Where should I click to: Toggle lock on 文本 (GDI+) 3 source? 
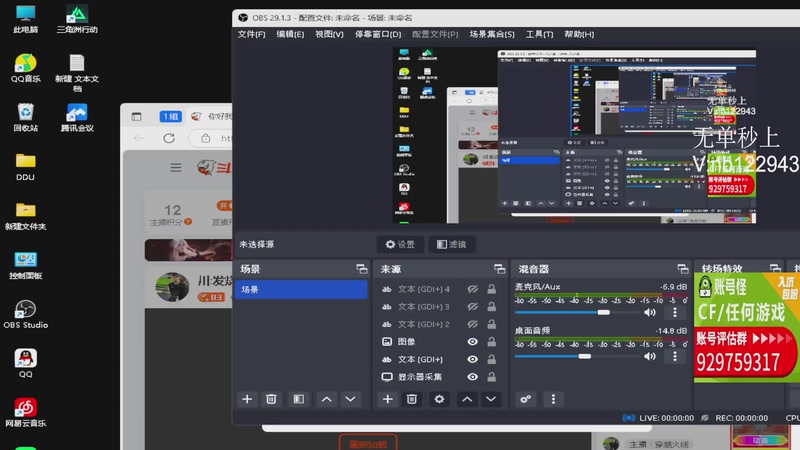coord(491,307)
